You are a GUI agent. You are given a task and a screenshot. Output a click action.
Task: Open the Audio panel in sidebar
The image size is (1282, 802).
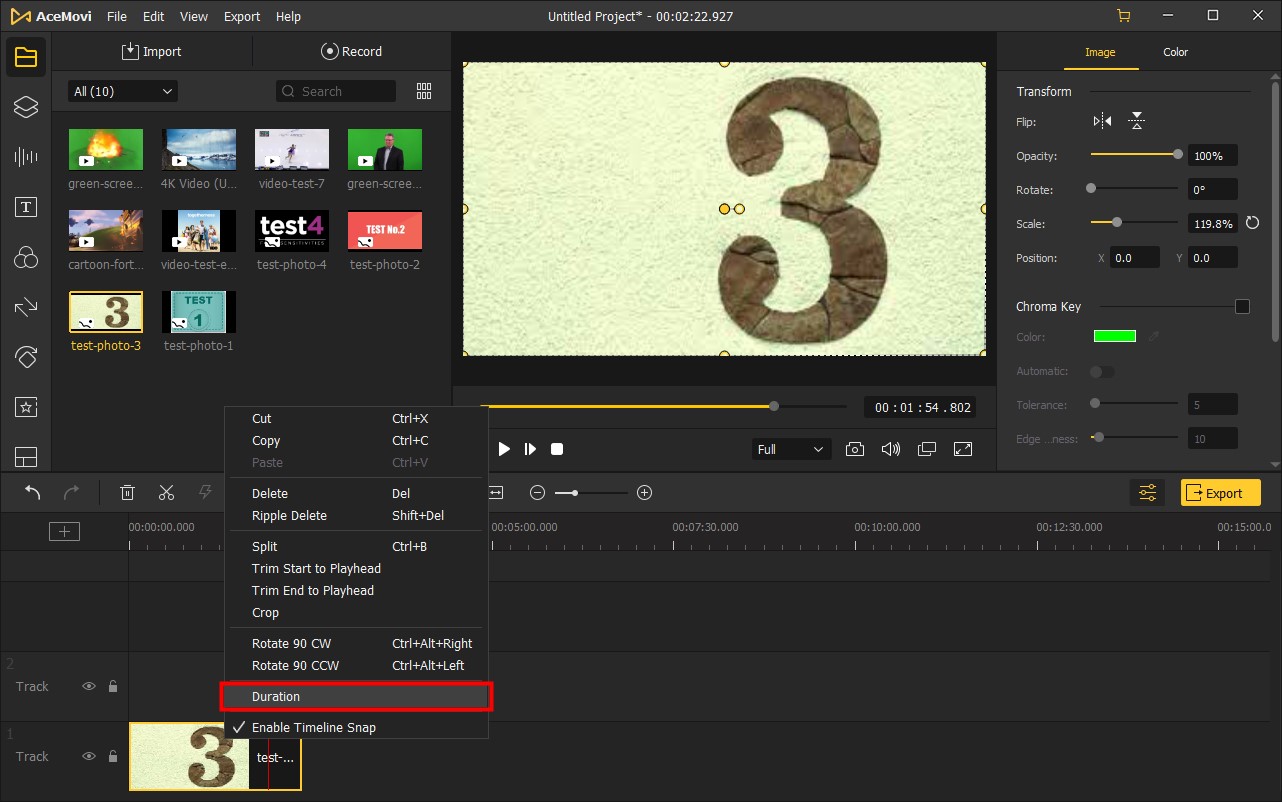(x=25, y=157)
